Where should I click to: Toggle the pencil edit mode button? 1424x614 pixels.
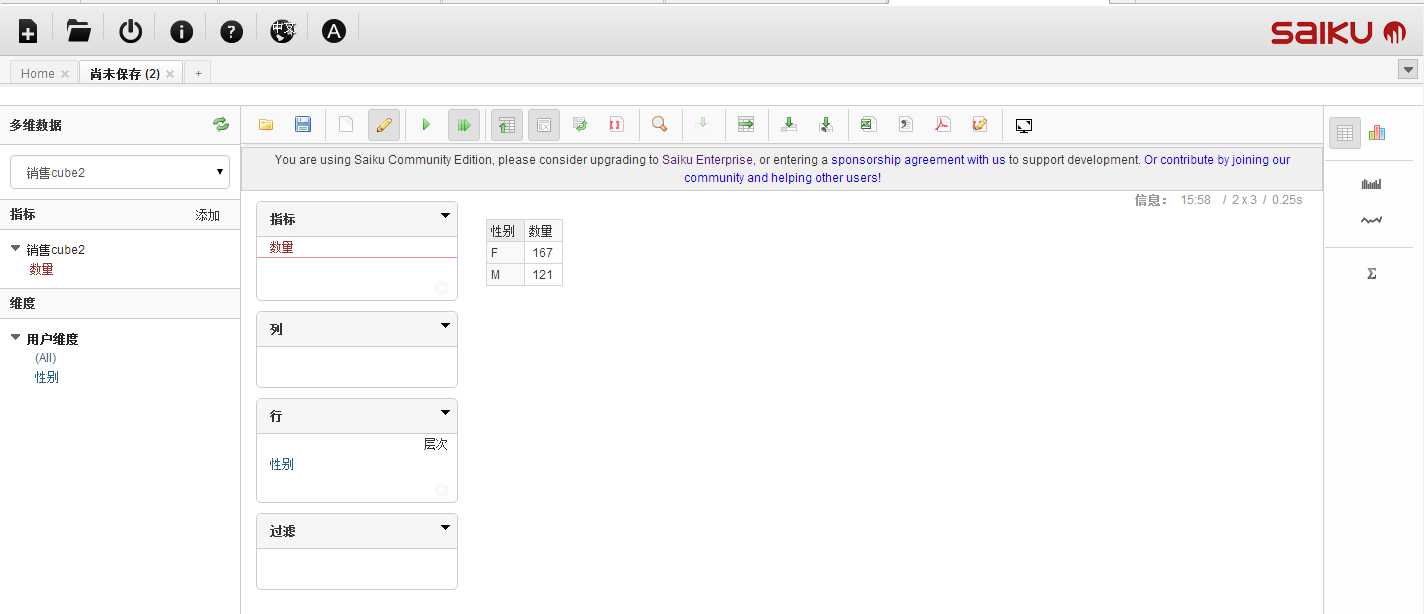click(x=384, y=125)
